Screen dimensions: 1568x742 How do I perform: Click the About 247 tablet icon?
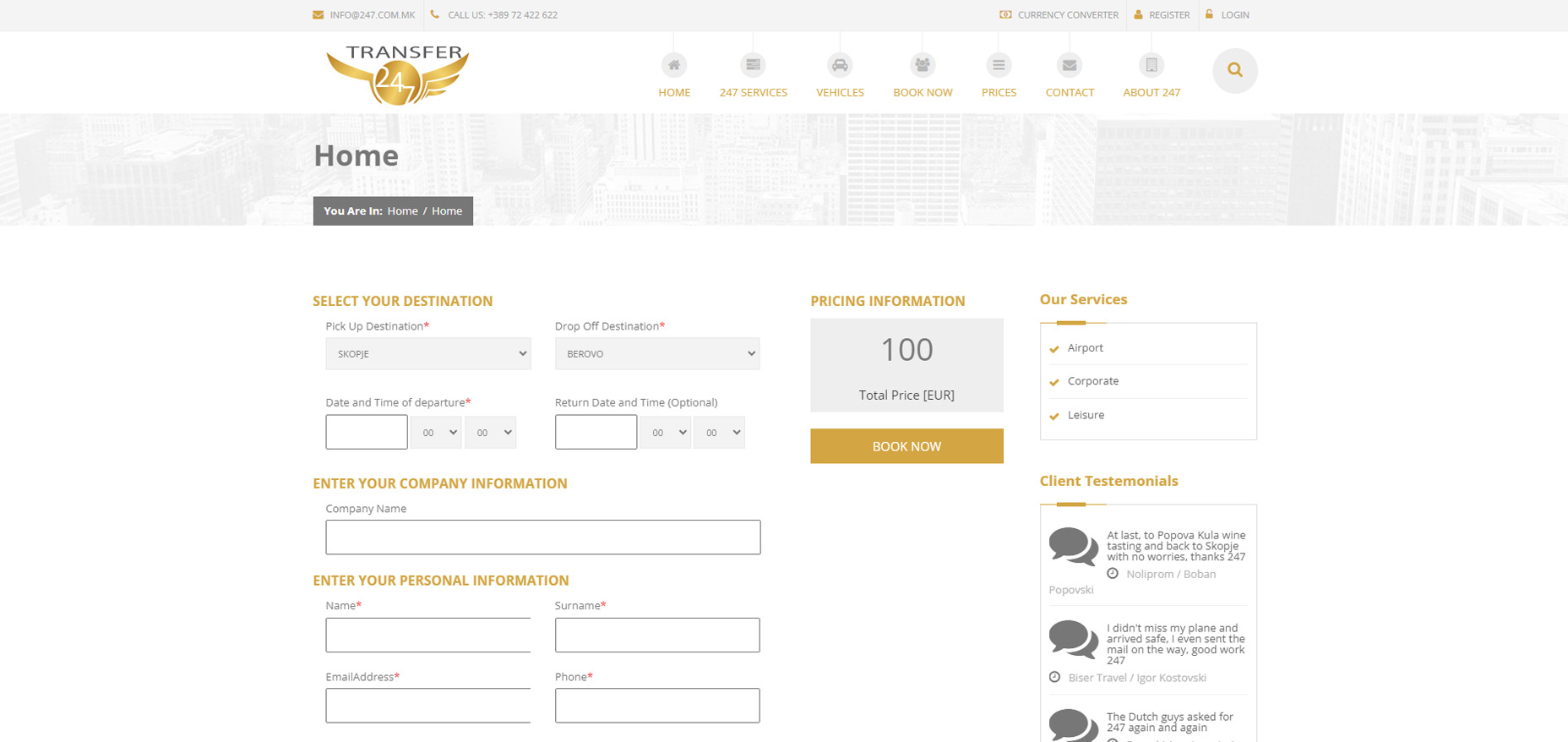pyautogui.click(x=1151, y=65)
